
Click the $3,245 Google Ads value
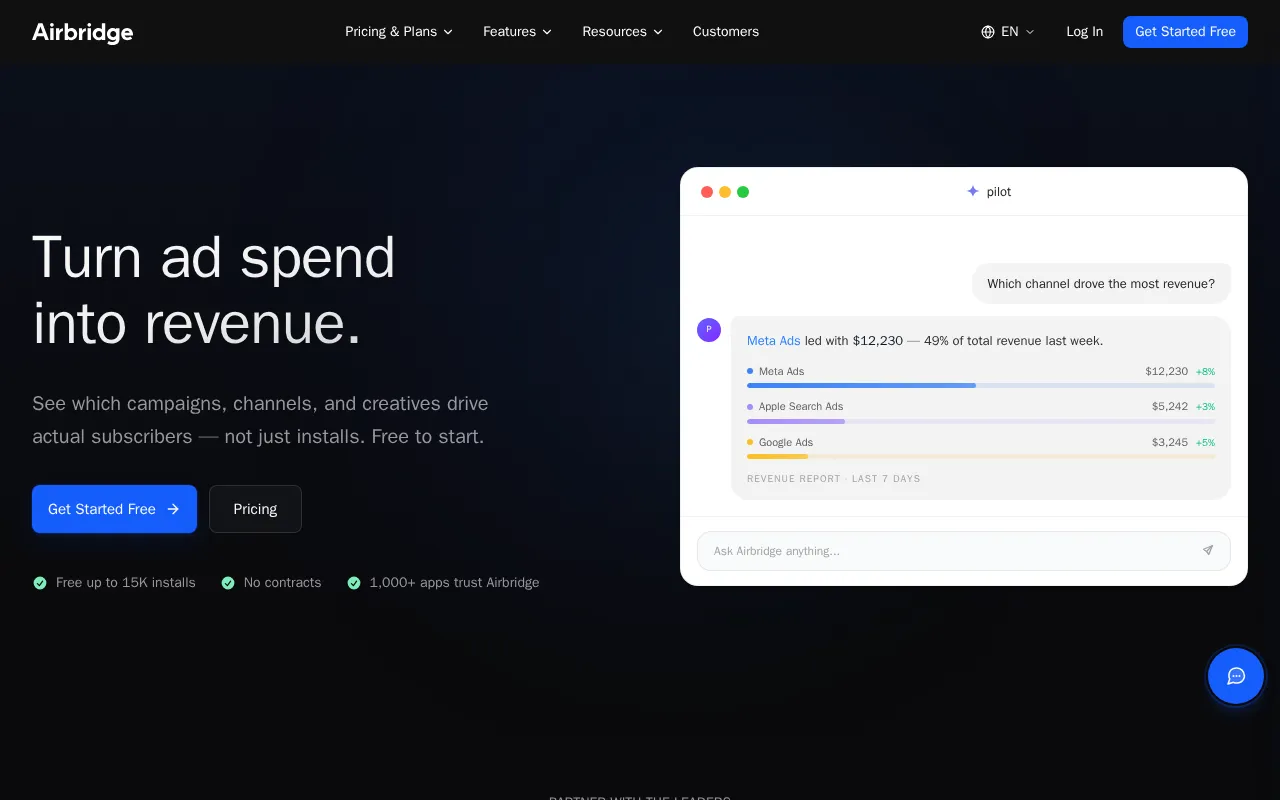[x=1170, y=442]
